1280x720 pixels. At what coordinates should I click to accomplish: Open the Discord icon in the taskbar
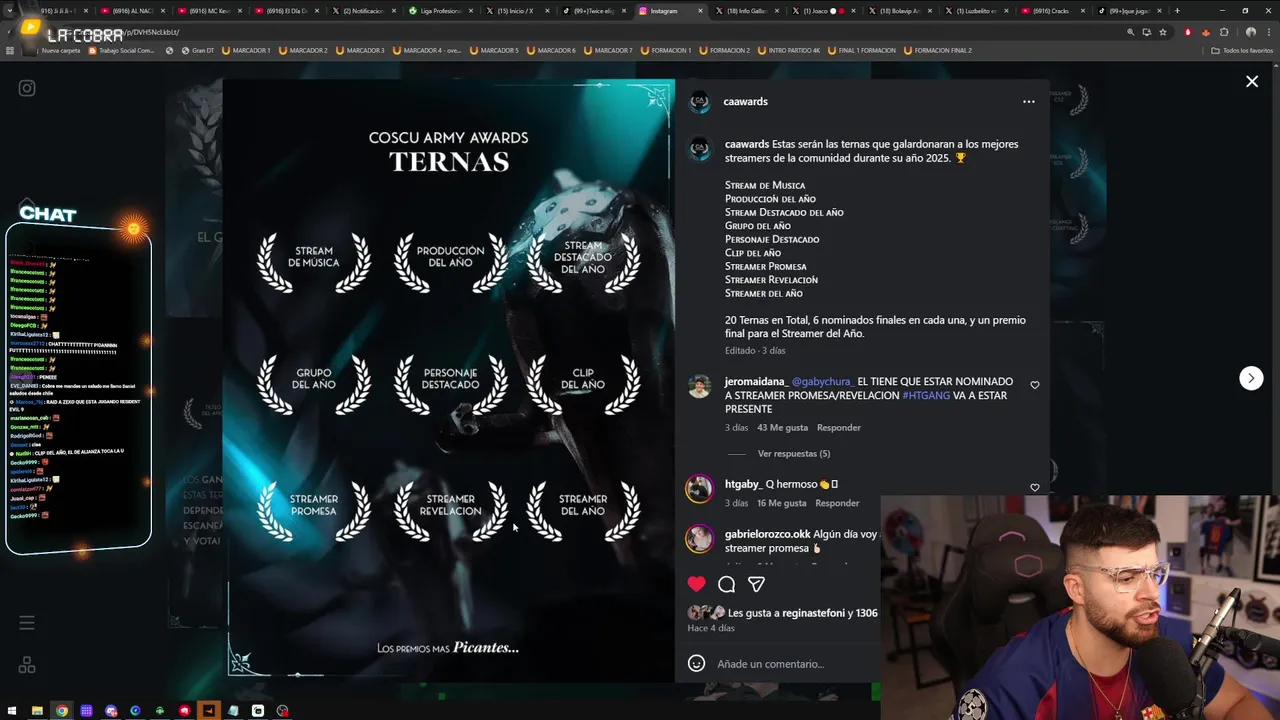pyautogui.click(x=111, y=711)
